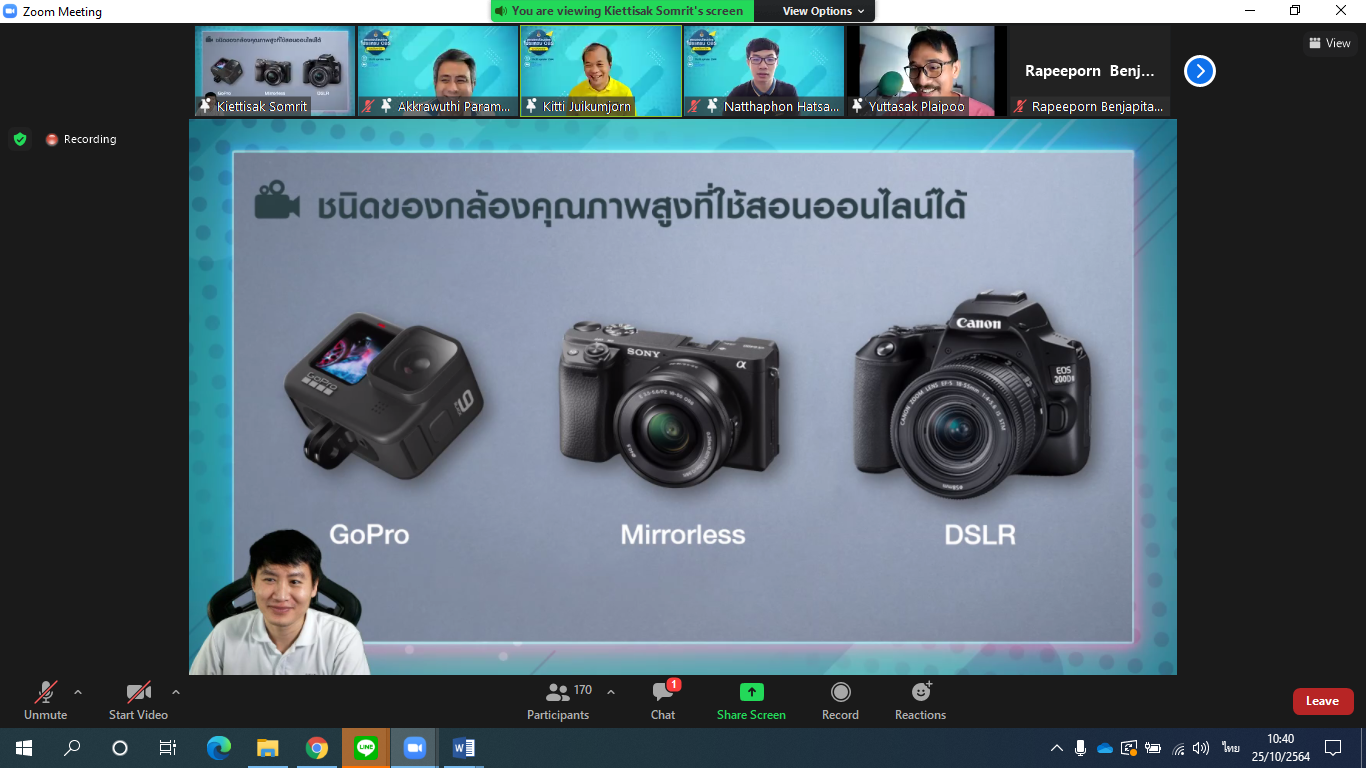Screen dimensions: 1366x768
Task: Open taskbar search magnifier
Action: (x=72, y=747)
